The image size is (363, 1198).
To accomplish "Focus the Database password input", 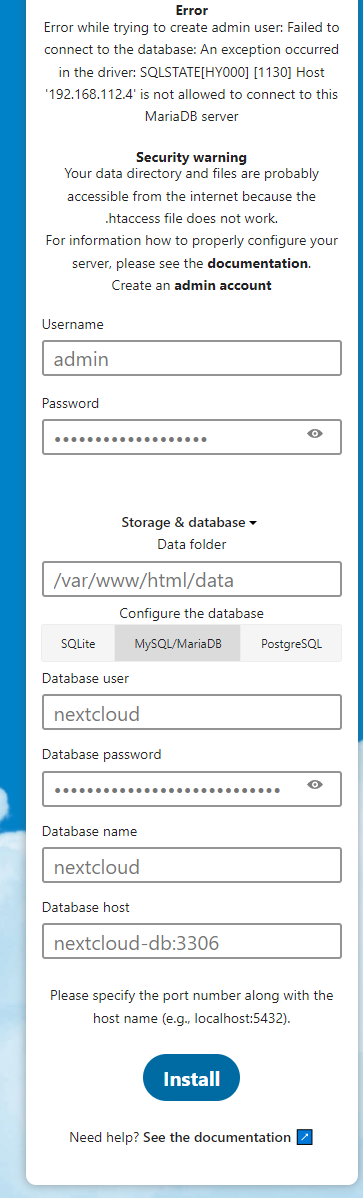I will coord(191,788).
